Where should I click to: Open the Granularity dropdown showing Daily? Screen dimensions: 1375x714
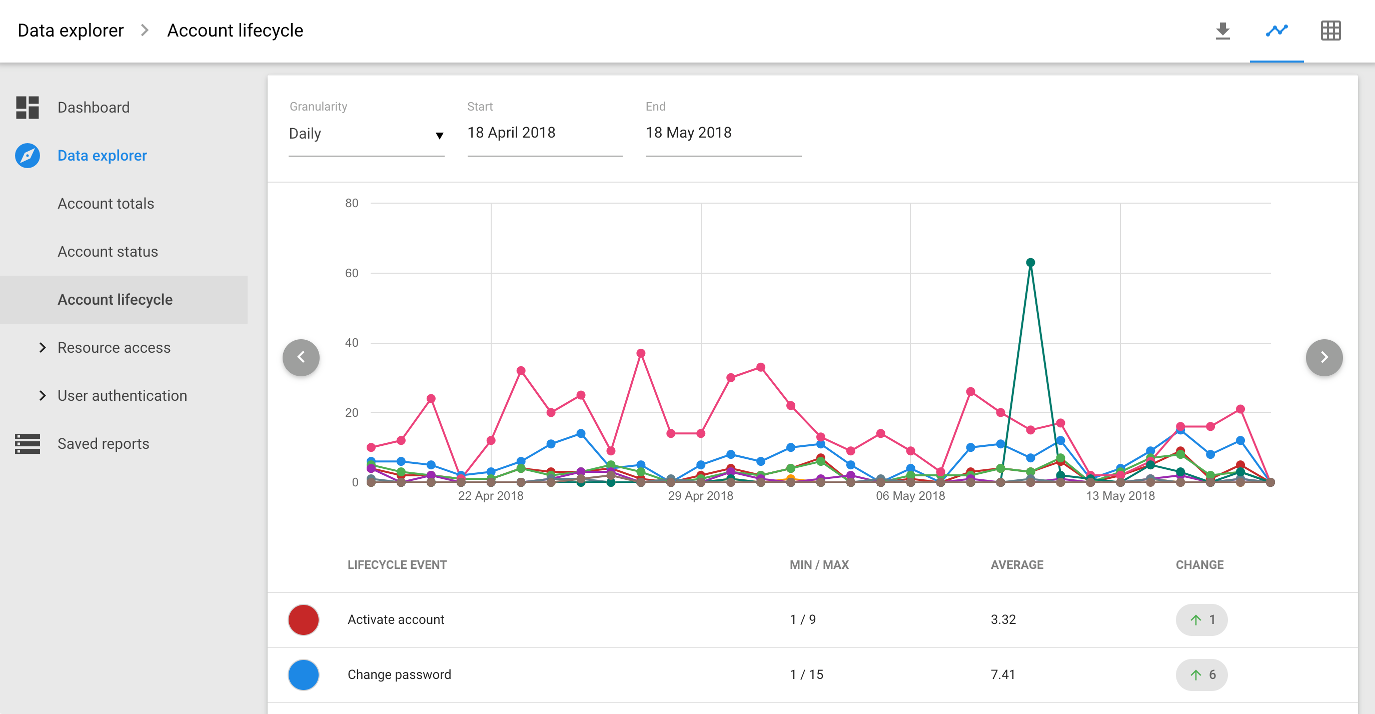[x=366, y=133]
